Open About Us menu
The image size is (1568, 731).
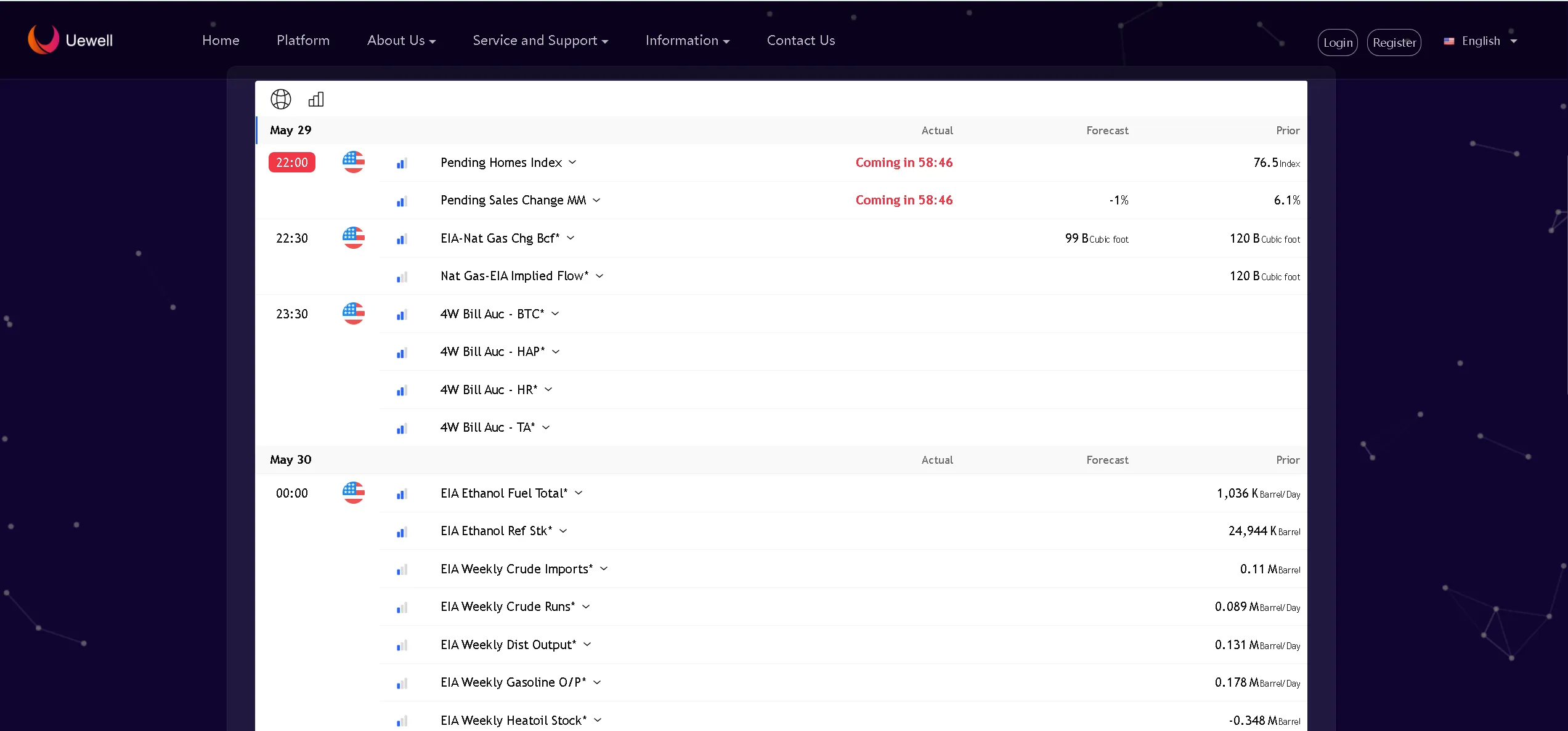coord(401,41)
